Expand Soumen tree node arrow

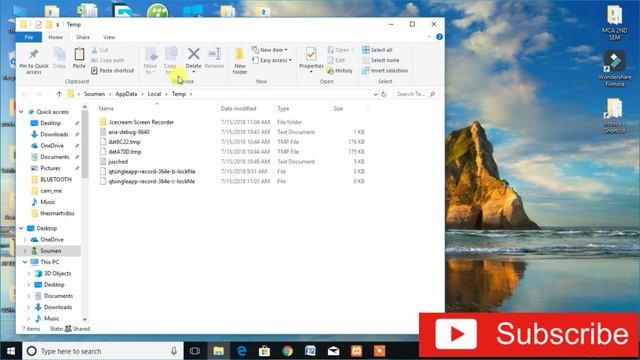tap(25, 251)
